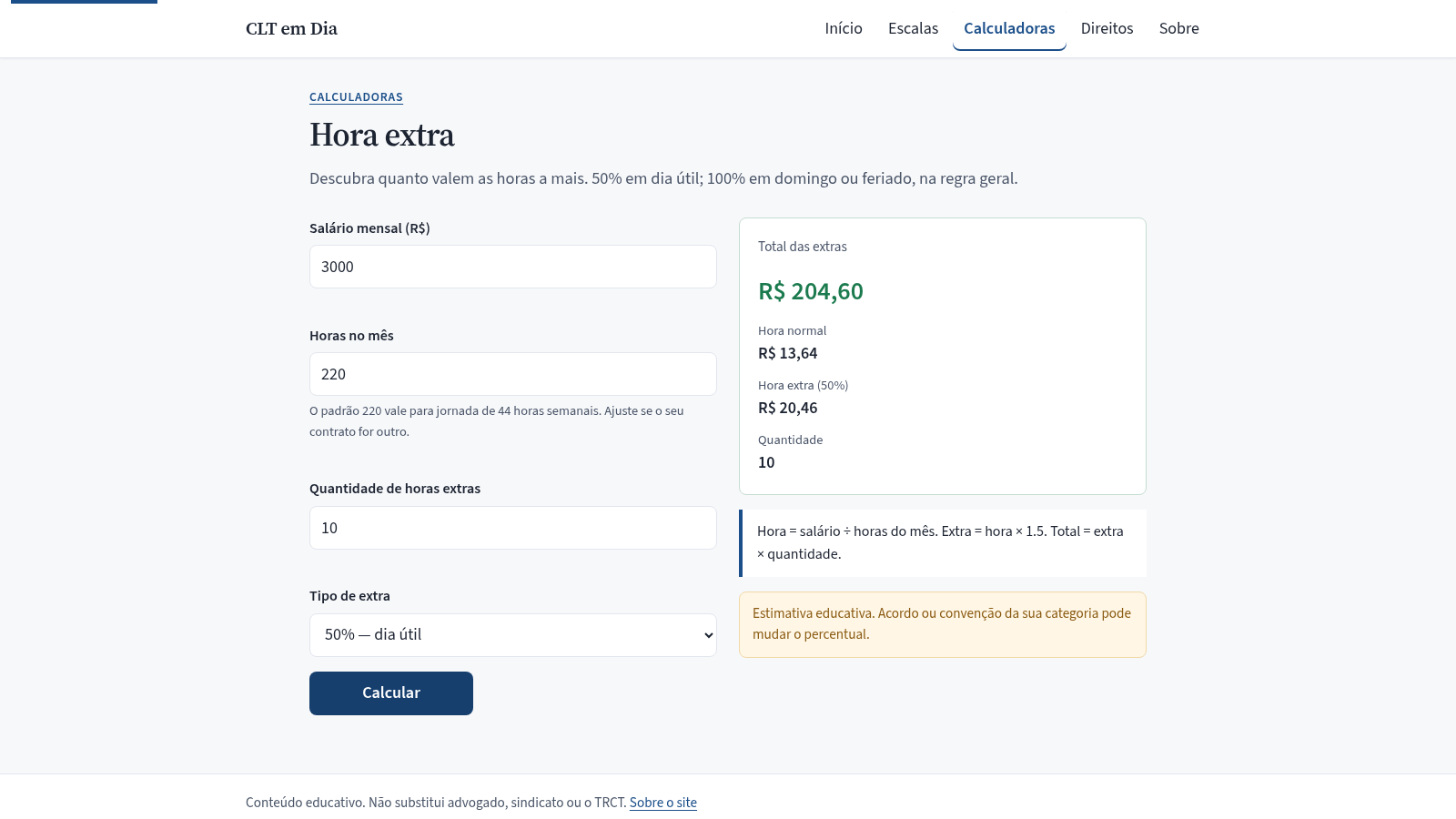The height and width of the screenshot is (819, 1456).
Task: Click the Hora normal R$ 13,64 value
Action: click(788, 353)
